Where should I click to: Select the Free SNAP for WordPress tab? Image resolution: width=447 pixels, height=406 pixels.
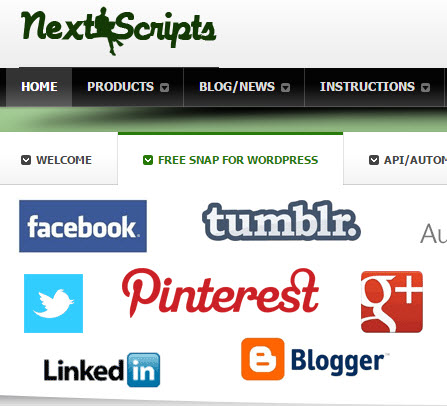coord(230,159)
